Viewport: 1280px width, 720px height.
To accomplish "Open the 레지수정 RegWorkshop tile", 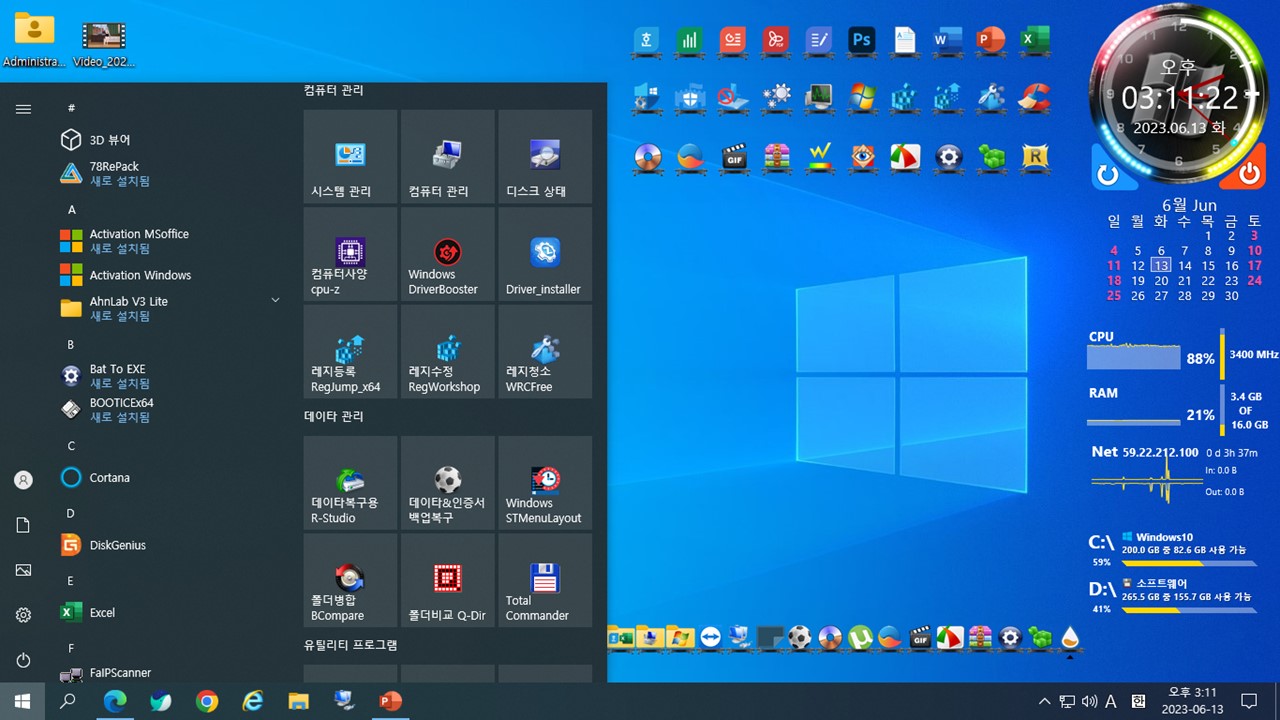I will [x=447, y=352].
